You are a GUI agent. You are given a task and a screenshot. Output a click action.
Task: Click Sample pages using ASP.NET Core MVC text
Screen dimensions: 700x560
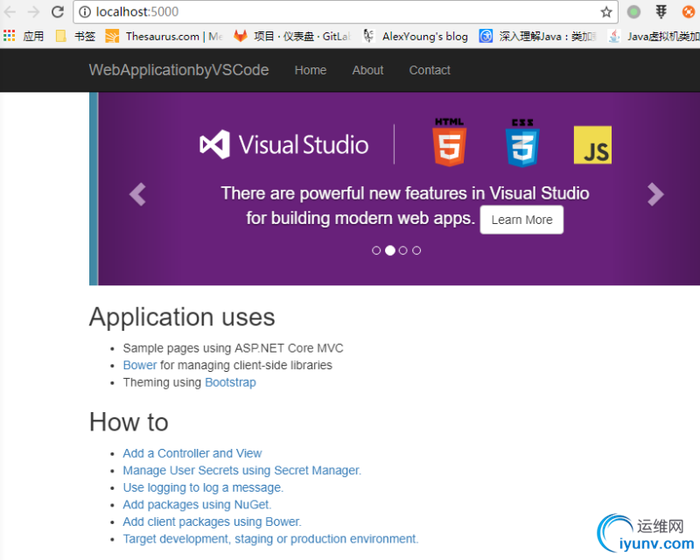click(233, 348)
